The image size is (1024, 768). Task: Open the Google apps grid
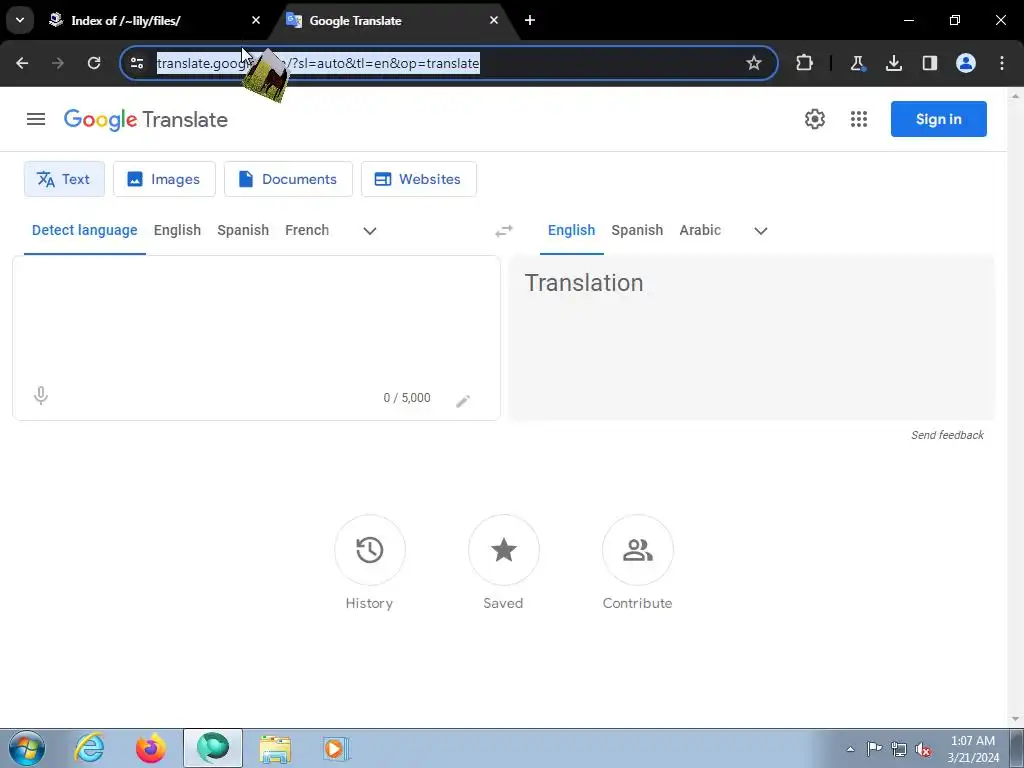859,119
